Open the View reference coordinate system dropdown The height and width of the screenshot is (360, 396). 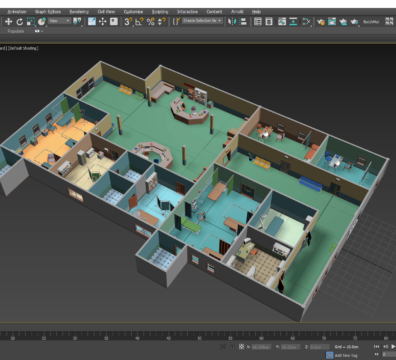(x=59, y=21)
